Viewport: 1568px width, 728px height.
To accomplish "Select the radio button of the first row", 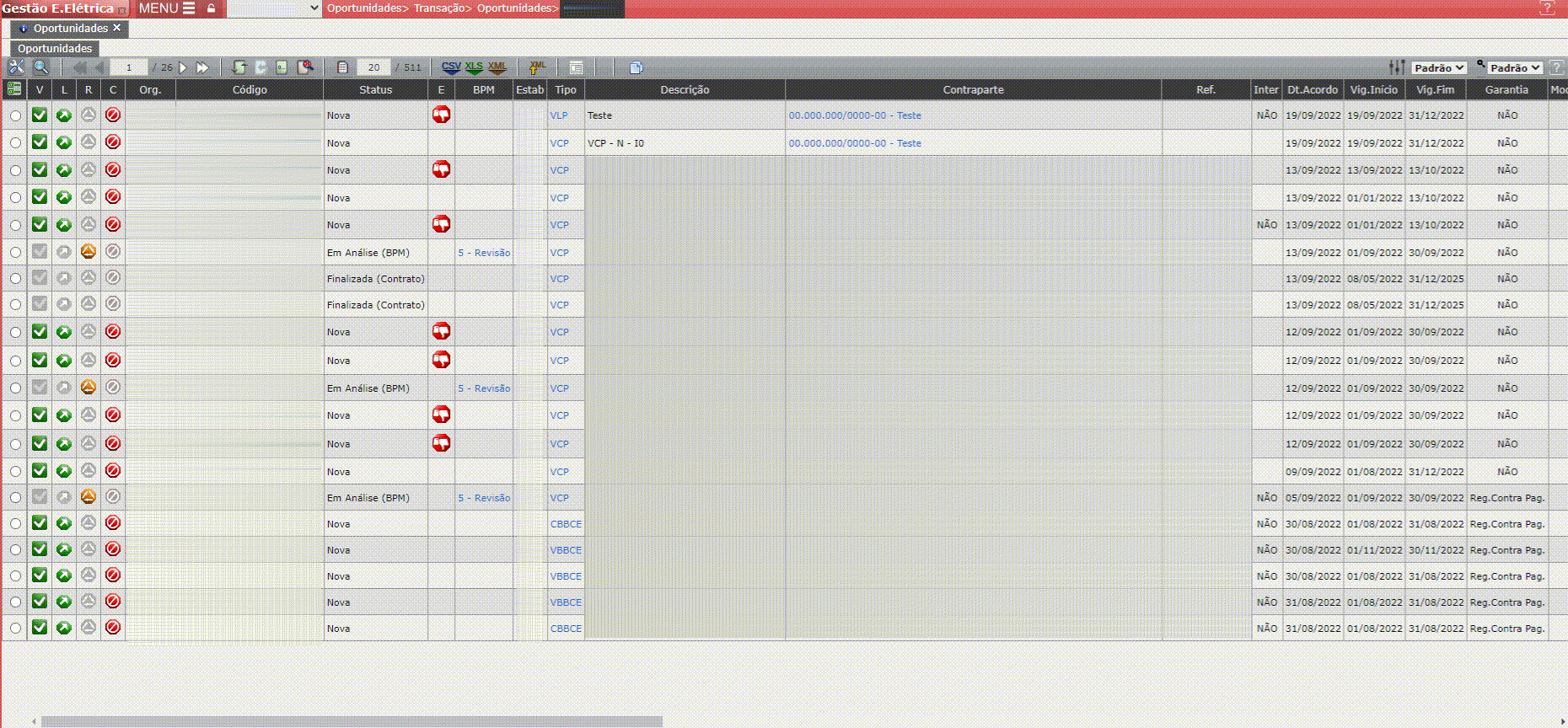I will pos(15,115).
